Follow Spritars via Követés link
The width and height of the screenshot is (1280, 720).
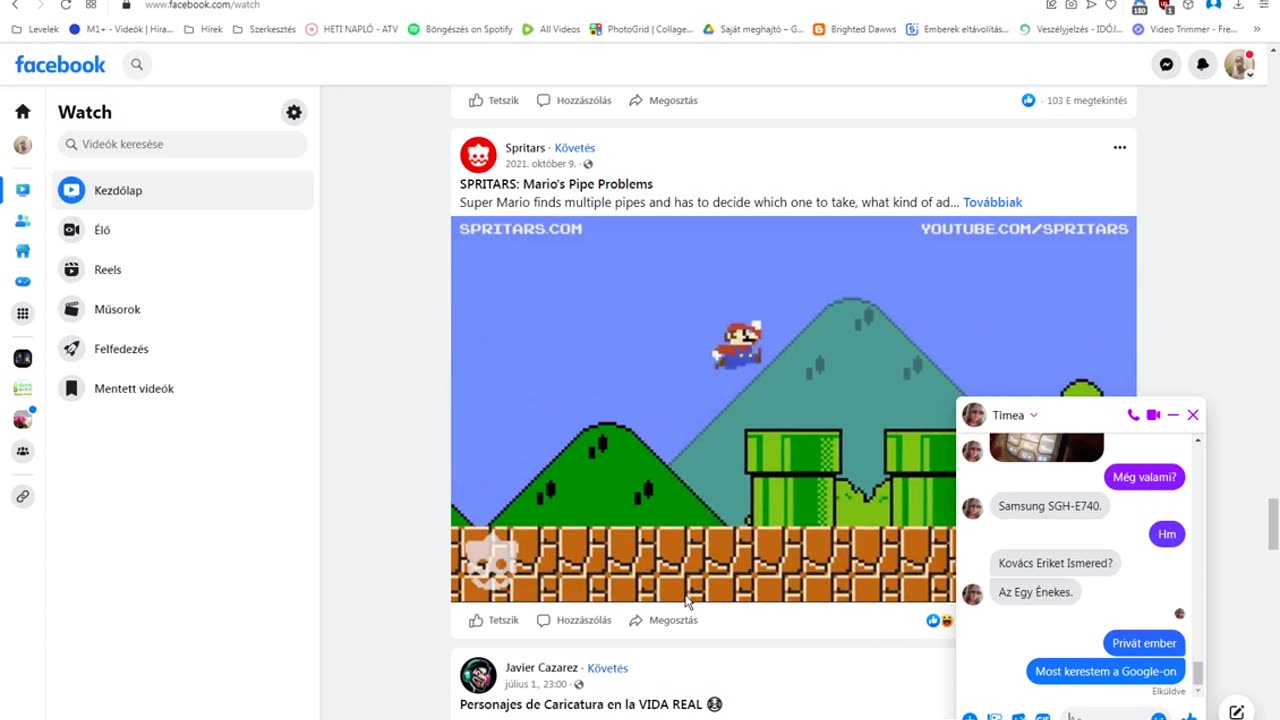click(574, 148)
